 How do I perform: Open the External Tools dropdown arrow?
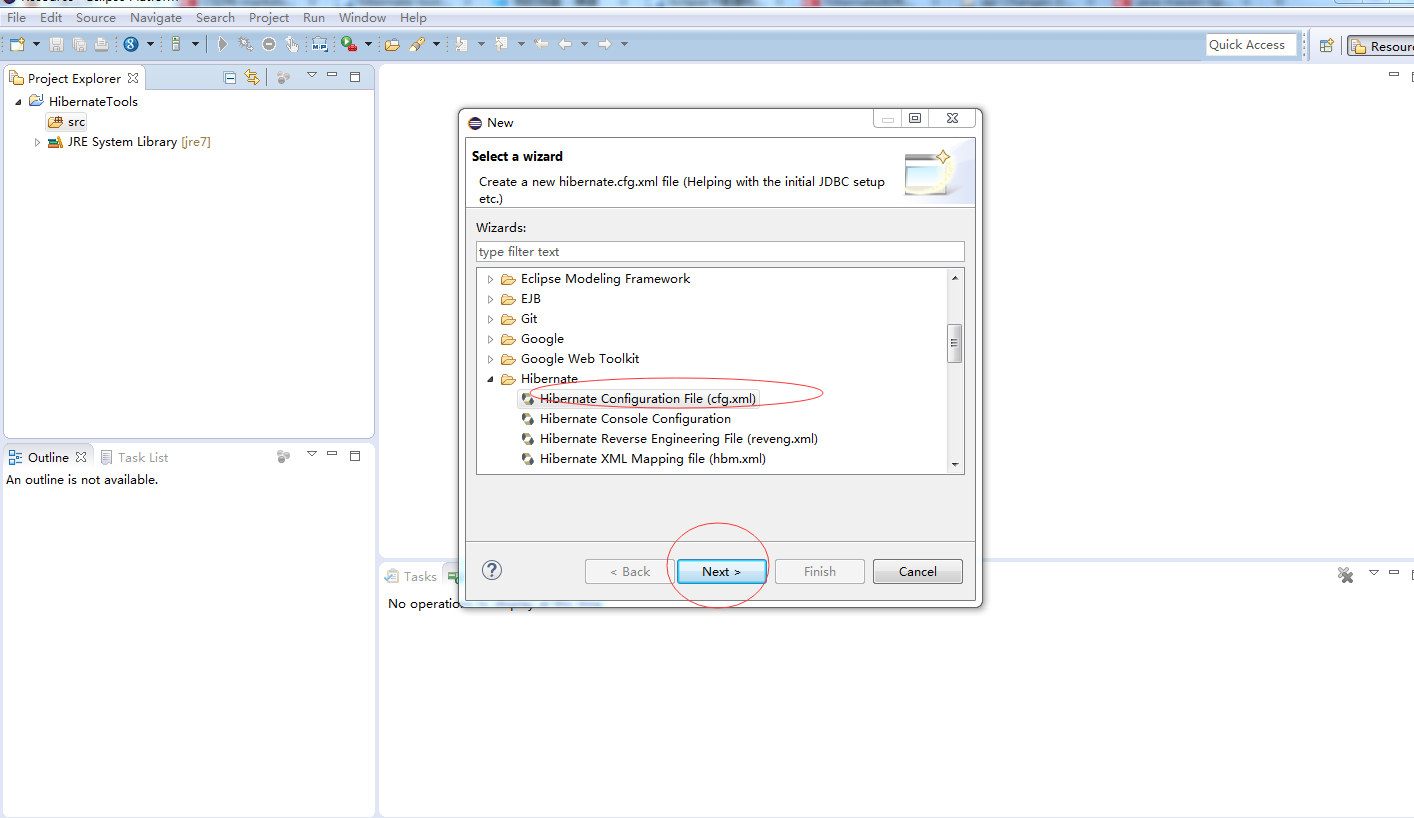(x=368, y=44)
